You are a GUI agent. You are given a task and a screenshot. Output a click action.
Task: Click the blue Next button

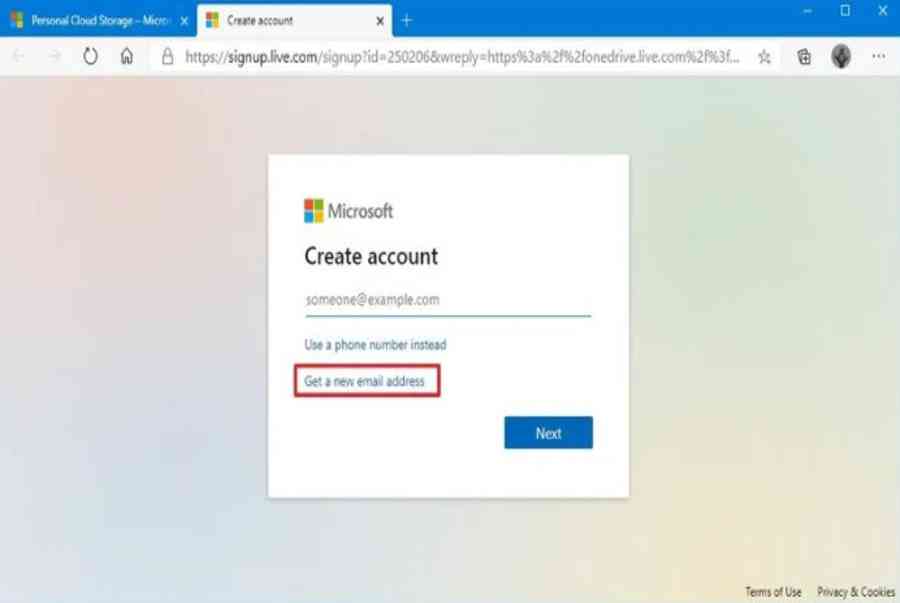tap(548, 433)
